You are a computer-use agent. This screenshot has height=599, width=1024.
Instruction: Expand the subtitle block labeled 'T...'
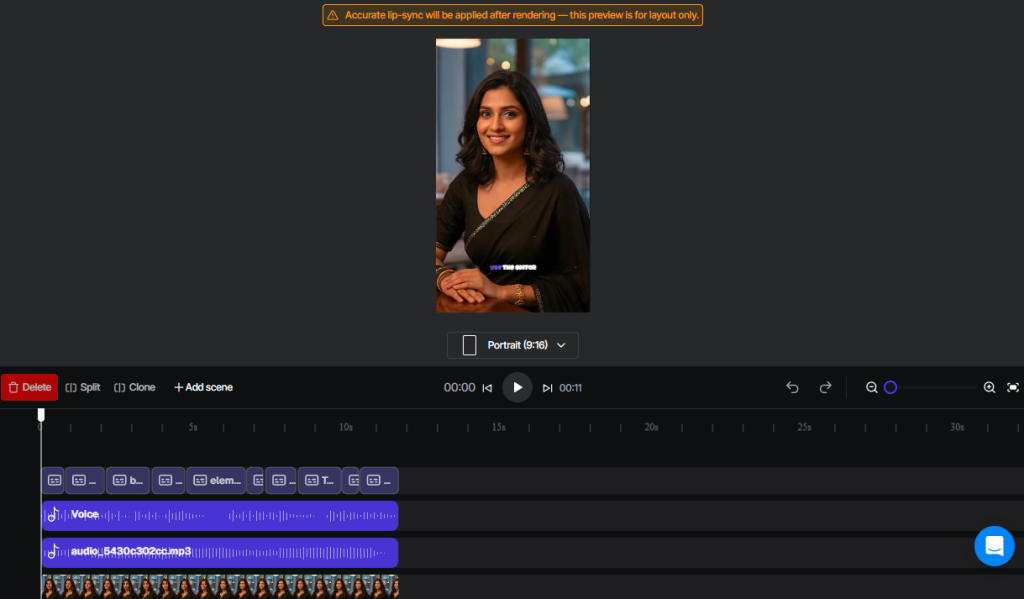pos(318,480)
